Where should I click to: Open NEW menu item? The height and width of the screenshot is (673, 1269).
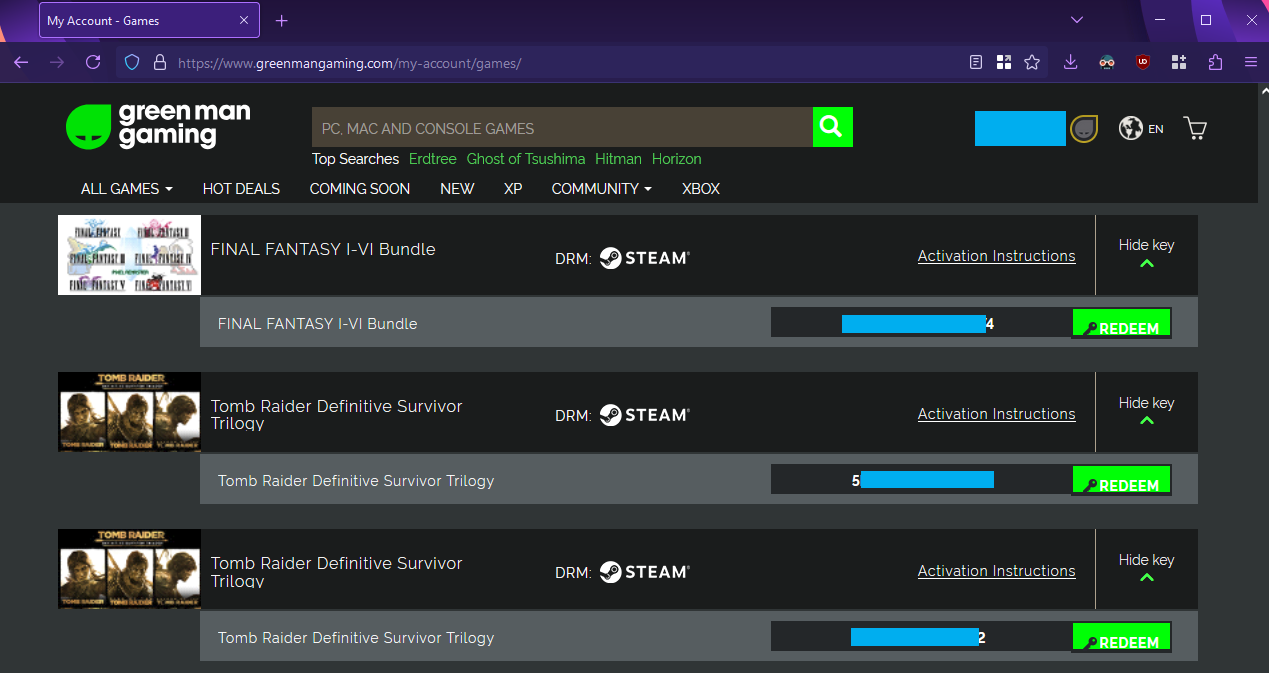click(x=457, y=188)
